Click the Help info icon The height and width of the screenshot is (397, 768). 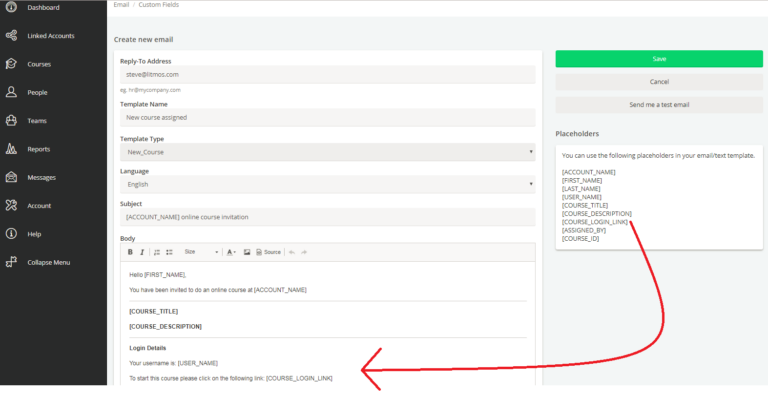coord(11,234)
